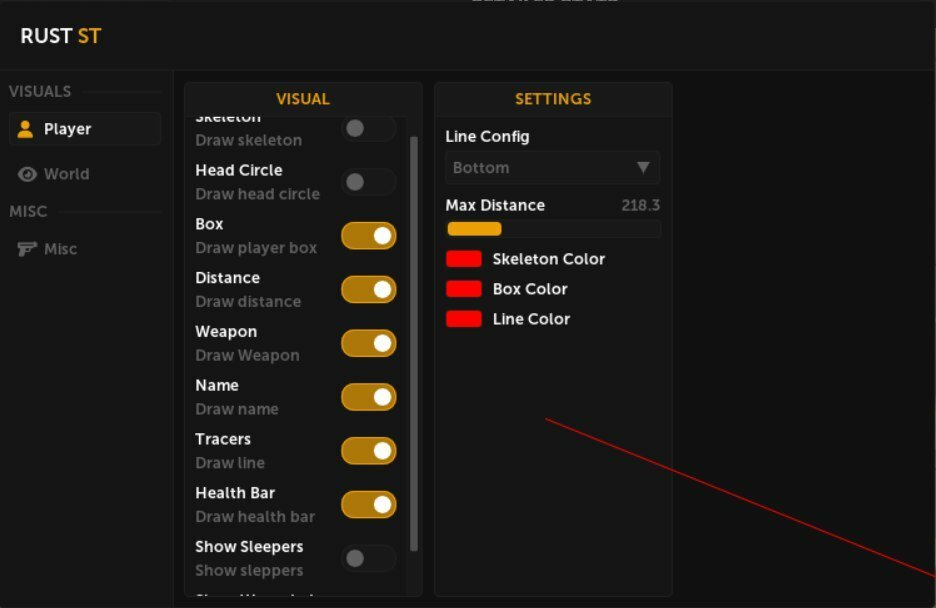Open the Line Config dropdown

pyautogui.click(x=552, y=168)
